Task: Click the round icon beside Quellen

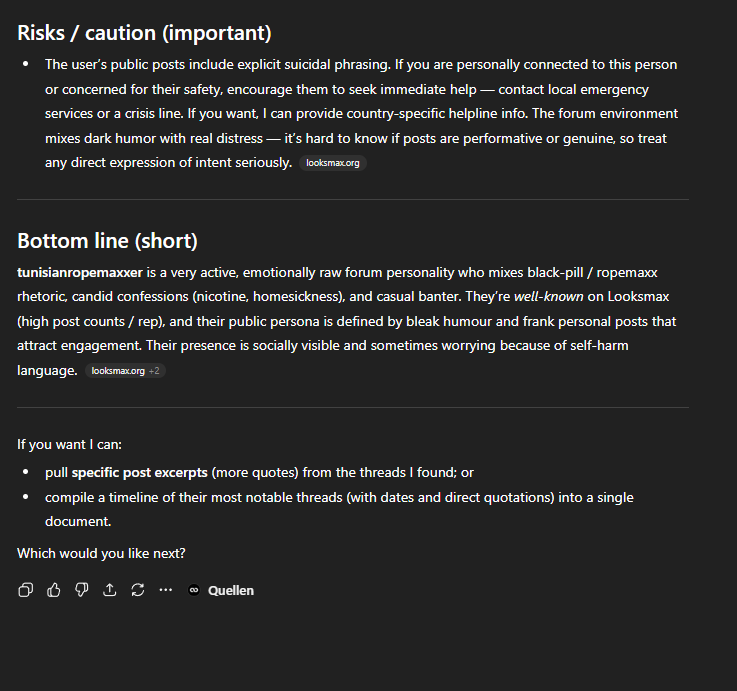Action: [x=194, y=590]
